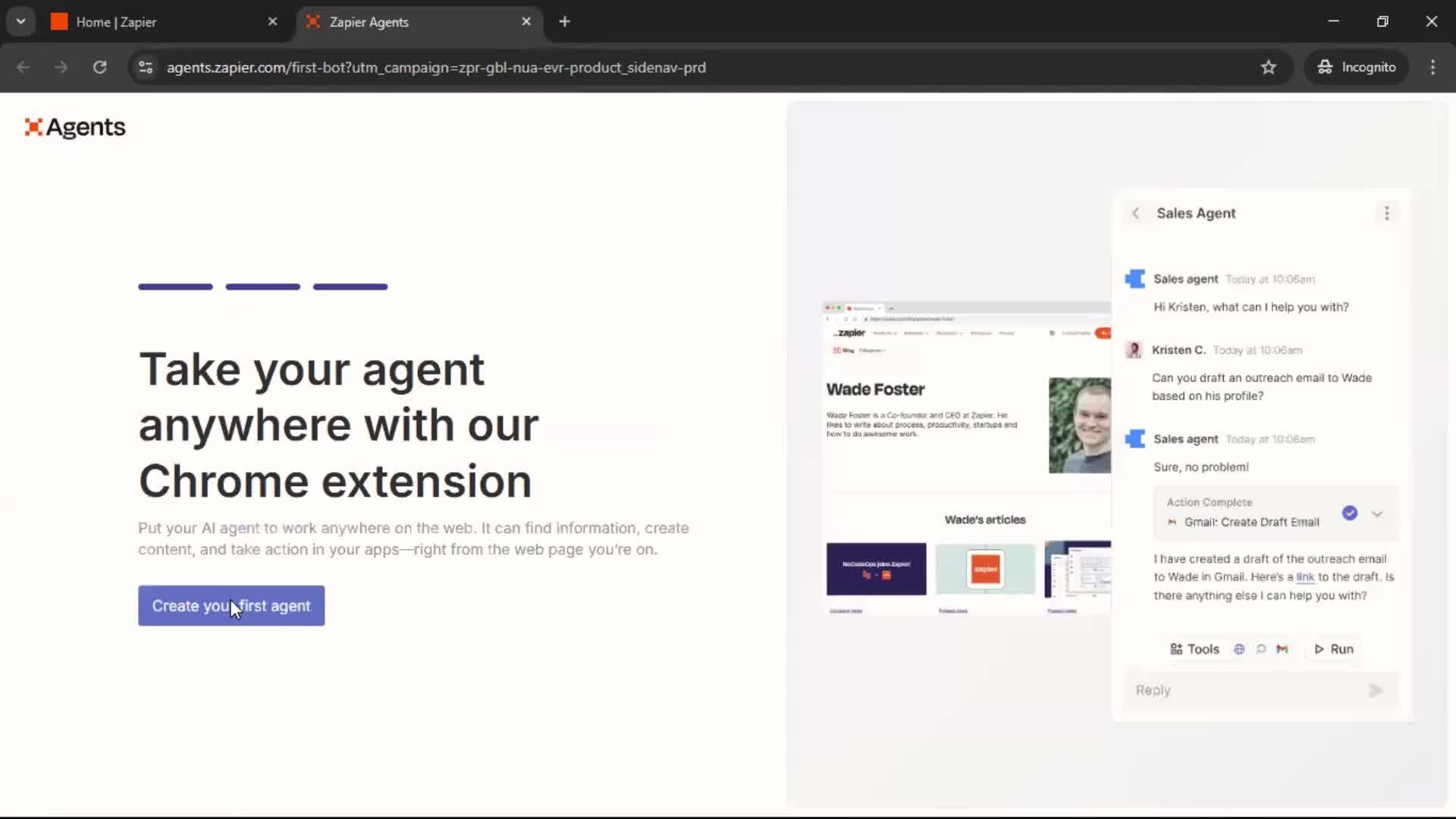Viewport: 1456px width, 819px height.
Task: Click the 'Hi Kristen, what can I help' message
Action: pos(1251,307)
